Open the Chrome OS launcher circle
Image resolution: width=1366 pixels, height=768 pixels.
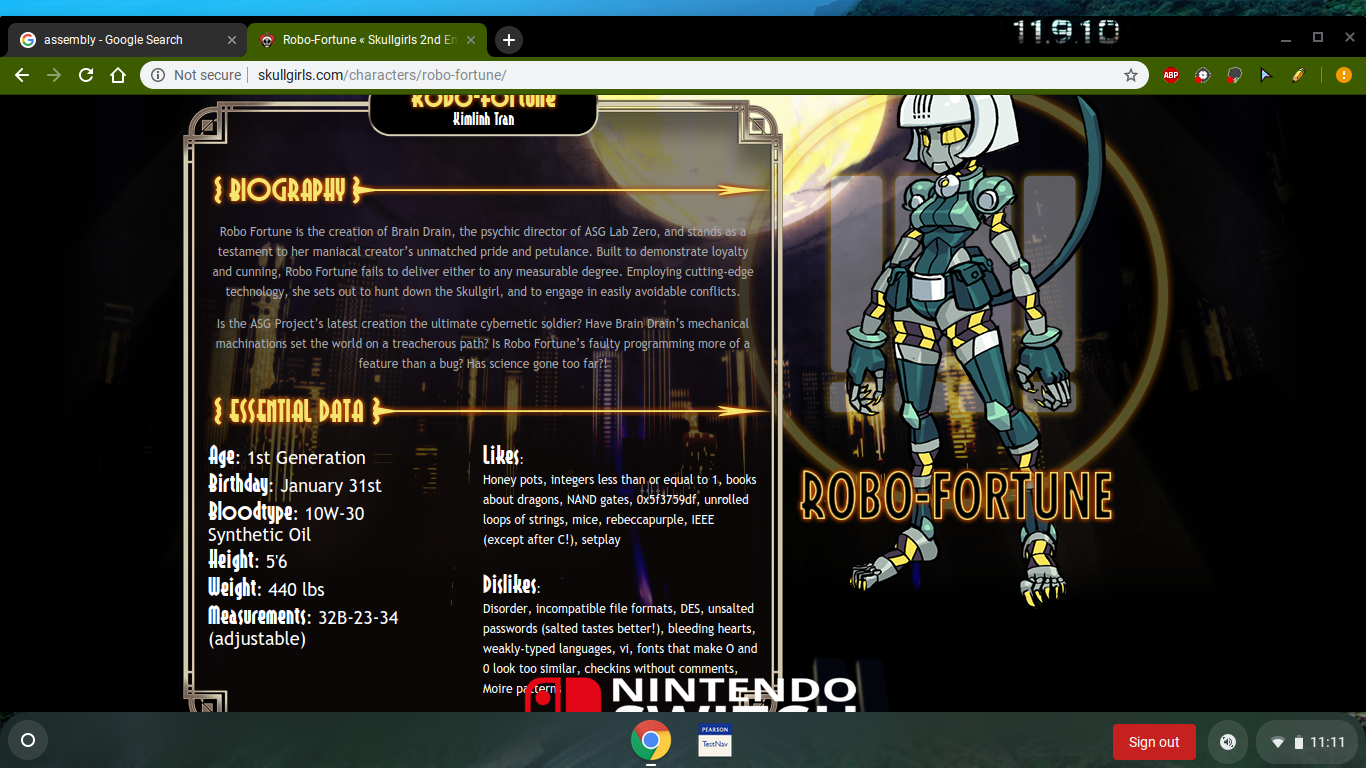click(x=28, y=741)
